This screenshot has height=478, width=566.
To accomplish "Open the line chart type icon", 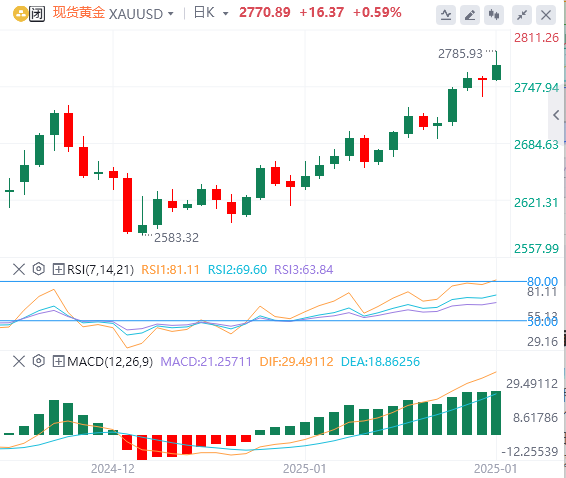I will 446,15.
